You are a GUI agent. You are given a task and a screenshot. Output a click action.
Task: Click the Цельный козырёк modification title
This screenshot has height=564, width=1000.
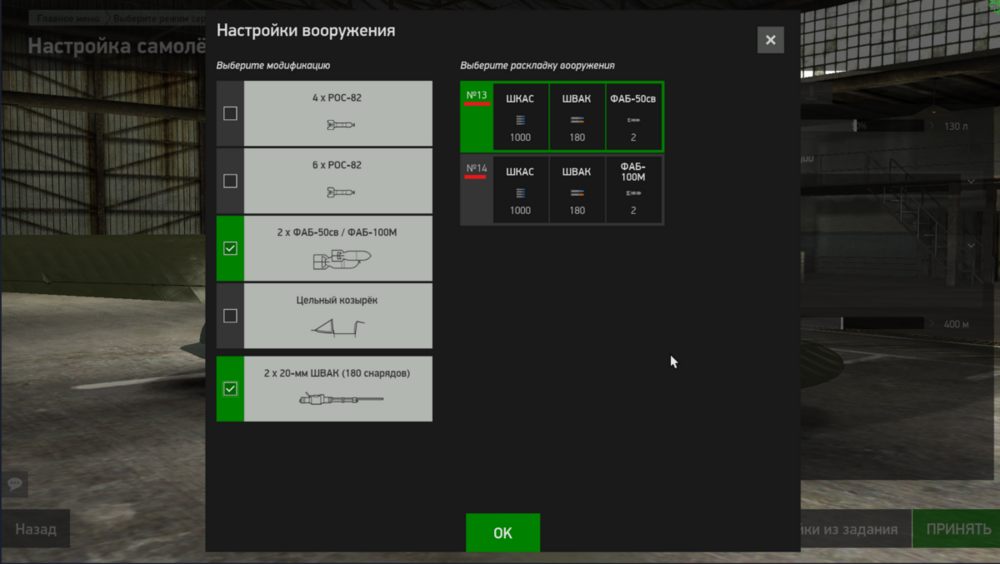(337, 300)
